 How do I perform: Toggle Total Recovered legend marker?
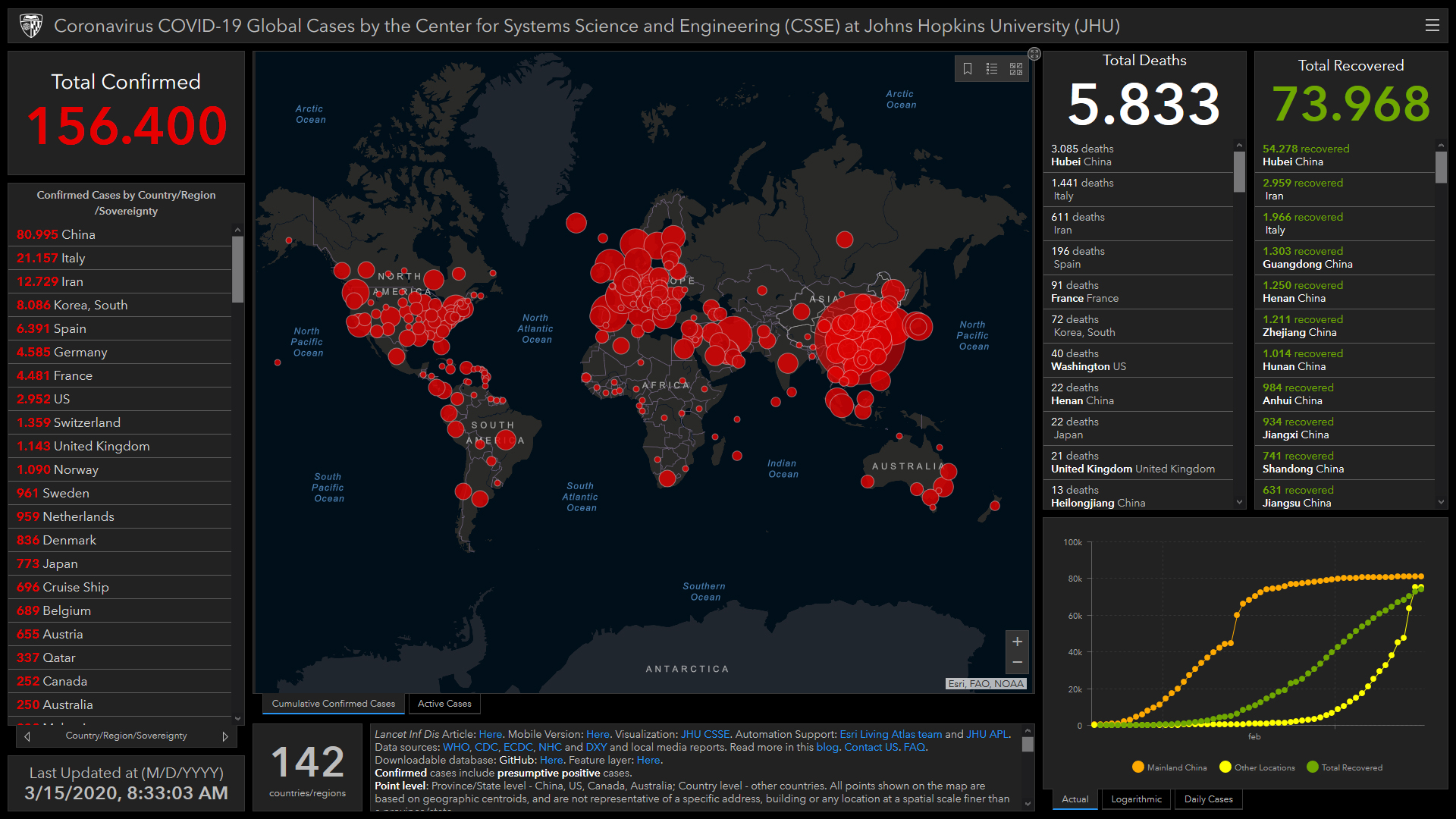1313,767
